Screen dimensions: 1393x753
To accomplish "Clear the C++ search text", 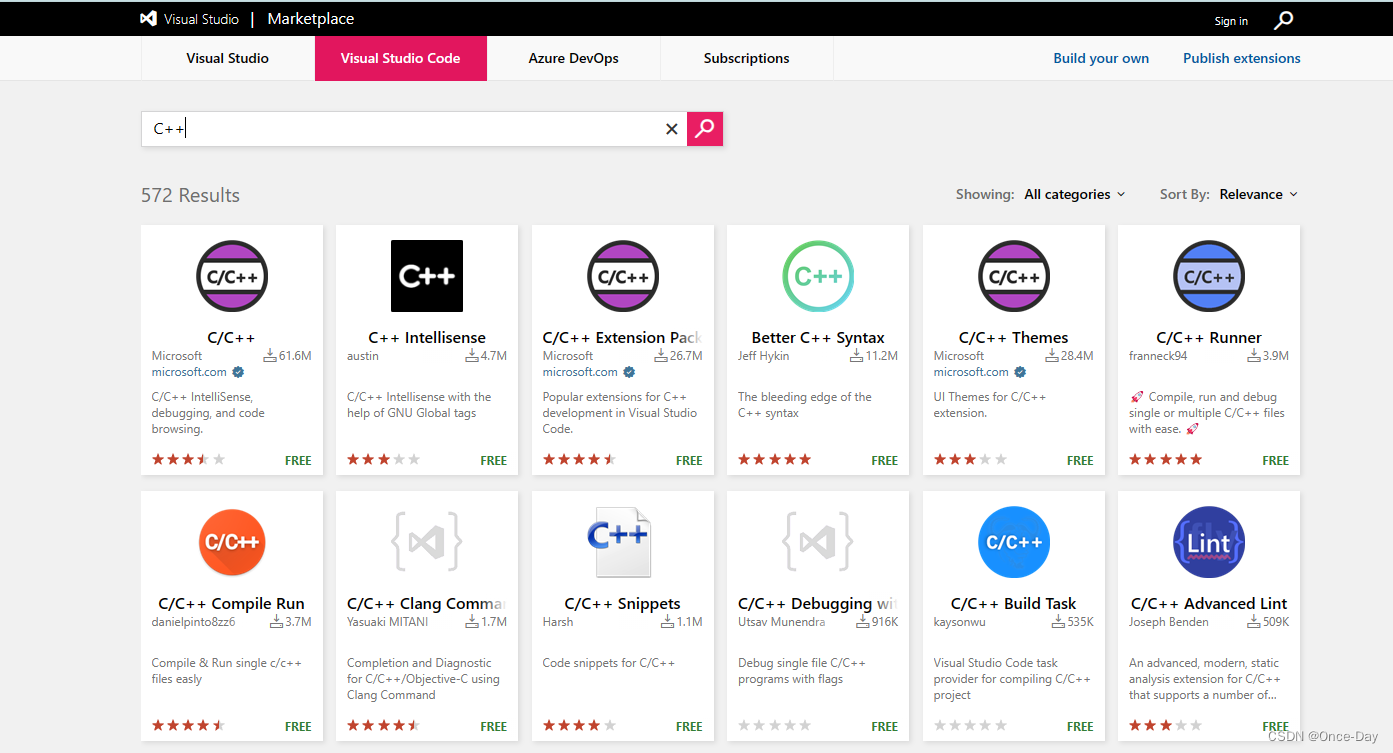I will (x=672, y=129).
